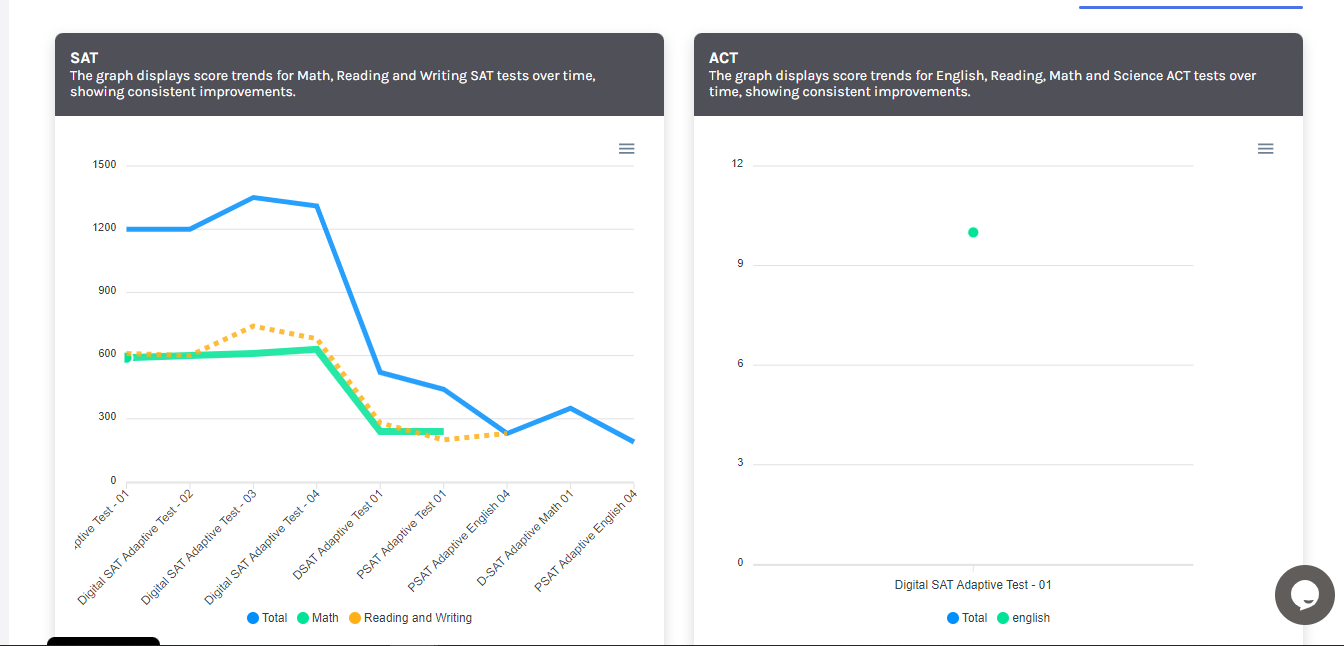
Task: Click the green Math legend marker
Action: 304,618
